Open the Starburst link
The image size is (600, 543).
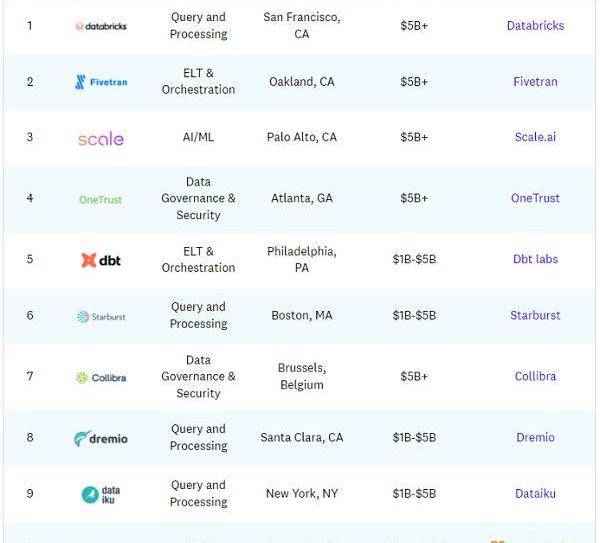coord(535,315)
